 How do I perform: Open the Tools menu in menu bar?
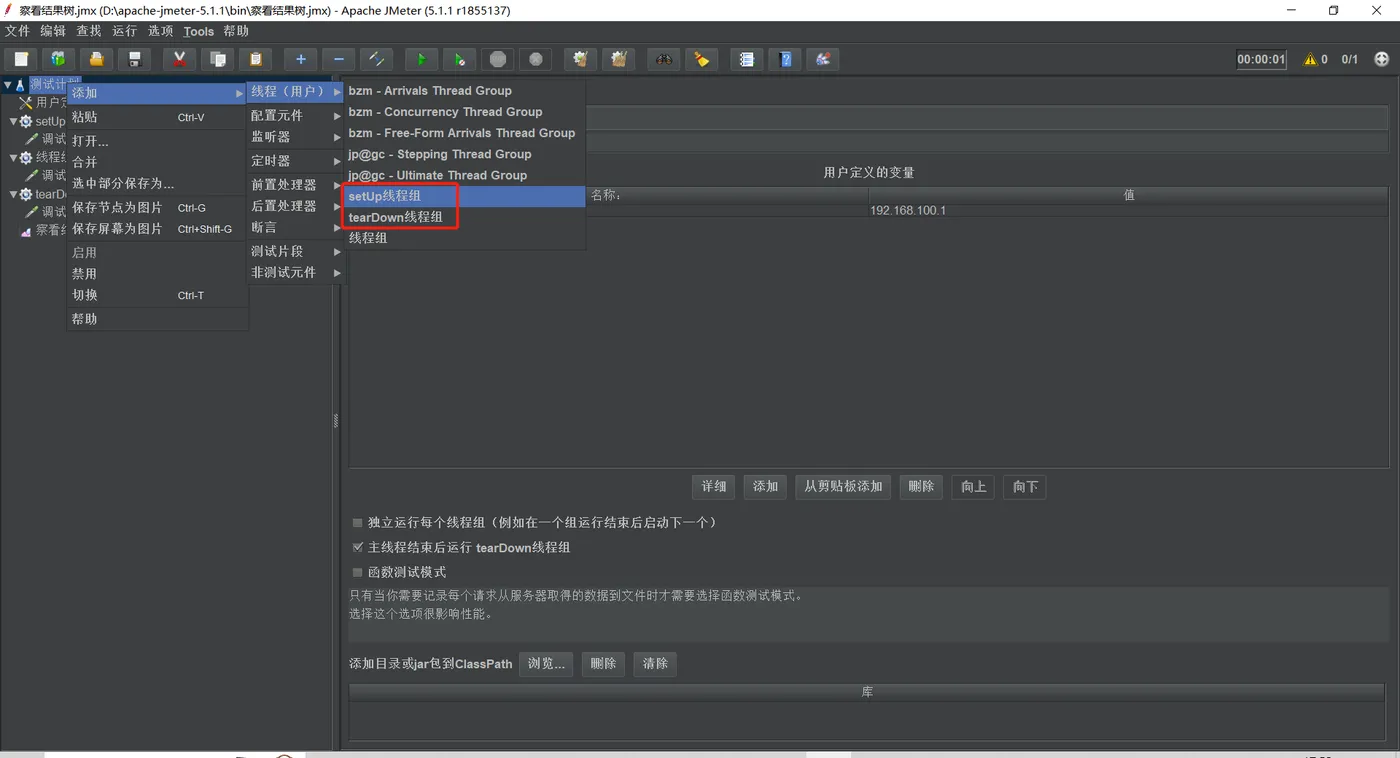199,31
